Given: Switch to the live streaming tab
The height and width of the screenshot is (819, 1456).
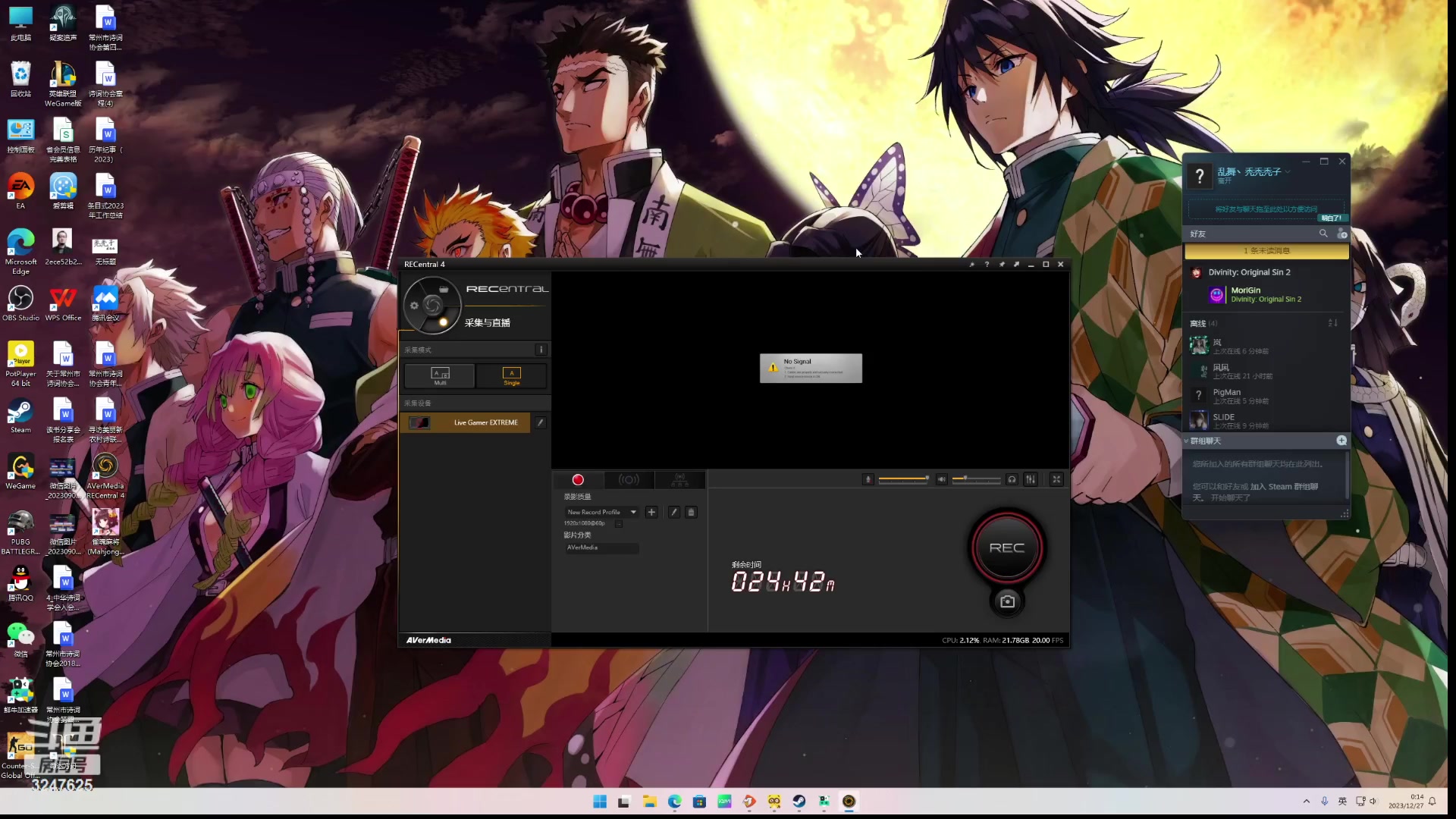Looking at the screenshot, I should point(629,480).
